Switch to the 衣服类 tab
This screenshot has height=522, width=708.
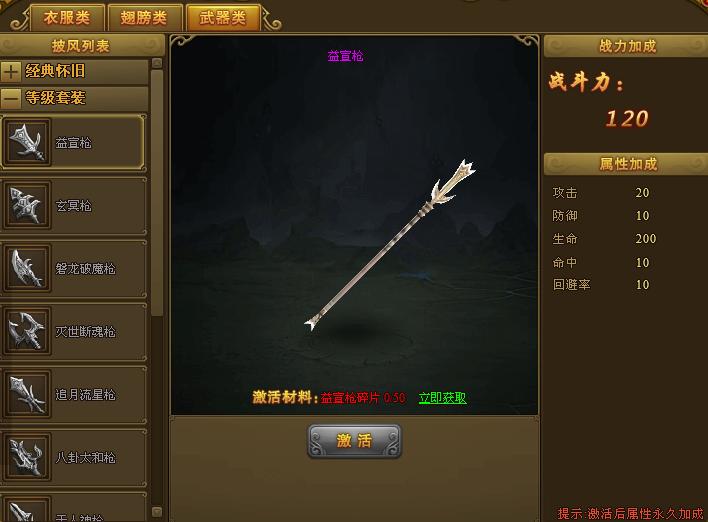(x=67, y=18)
